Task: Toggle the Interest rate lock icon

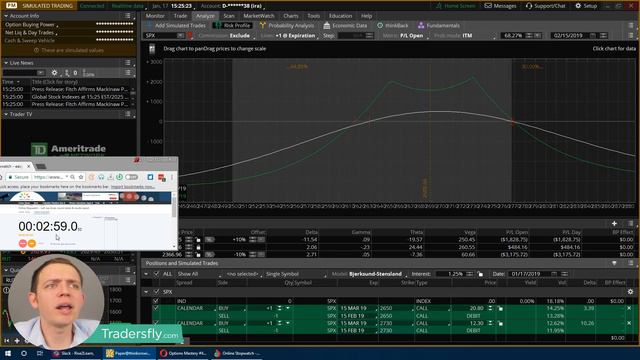Action: [480, 274]
